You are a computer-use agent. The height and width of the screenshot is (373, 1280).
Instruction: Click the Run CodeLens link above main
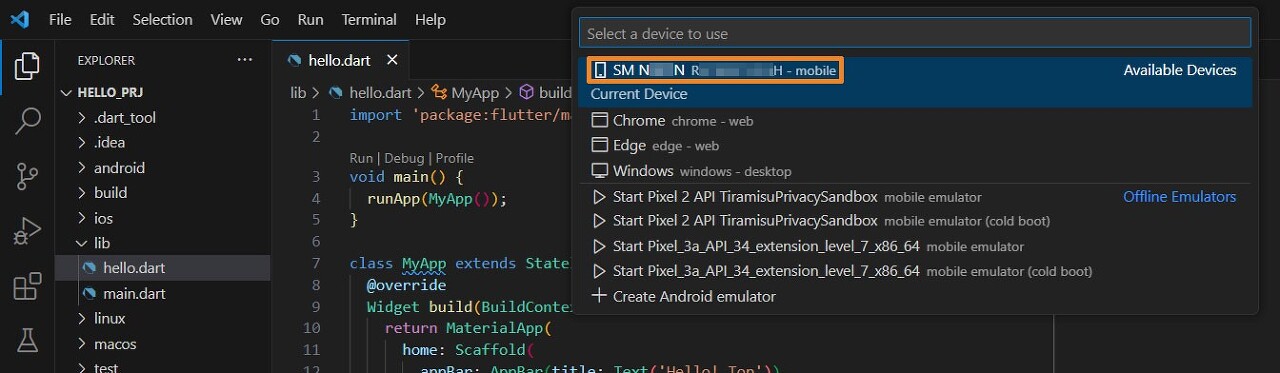(361, 158)
